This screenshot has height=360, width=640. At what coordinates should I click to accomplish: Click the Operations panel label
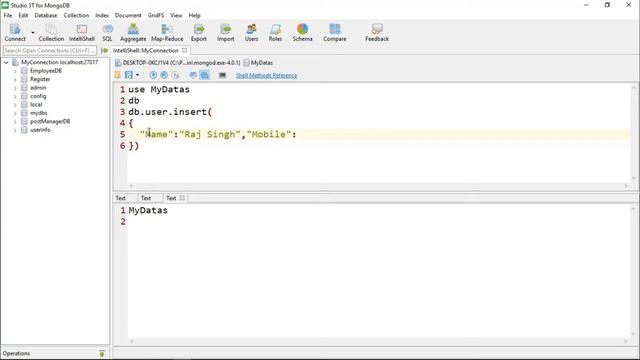pyautogui.click(x=16, y=353)
